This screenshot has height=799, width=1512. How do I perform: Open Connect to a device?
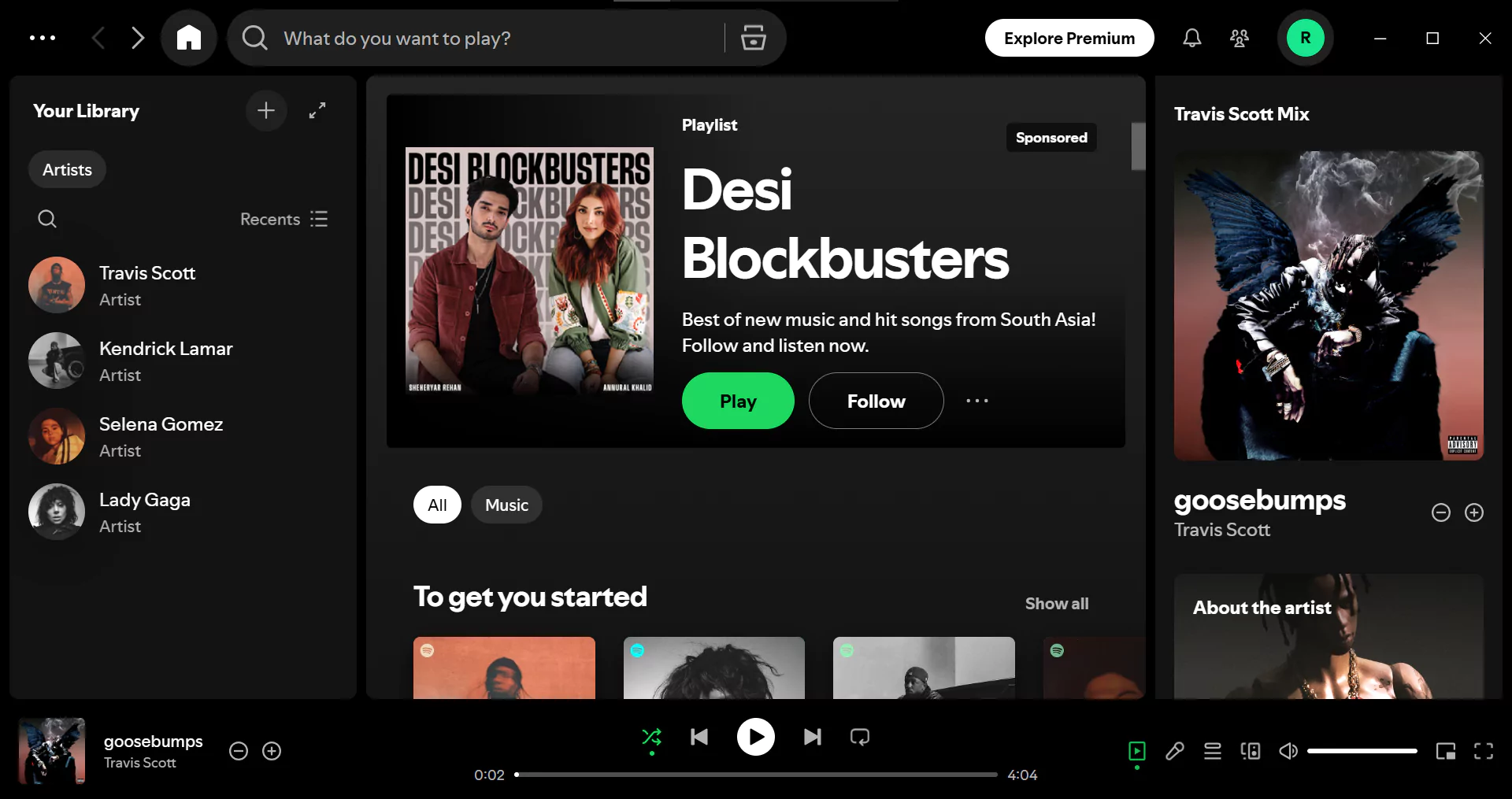click(x=1251, y=751)
